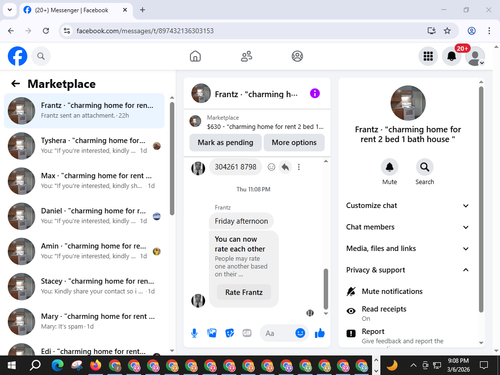Toggle Mute notifications in Privacy & support

click(x=408, y=291)
